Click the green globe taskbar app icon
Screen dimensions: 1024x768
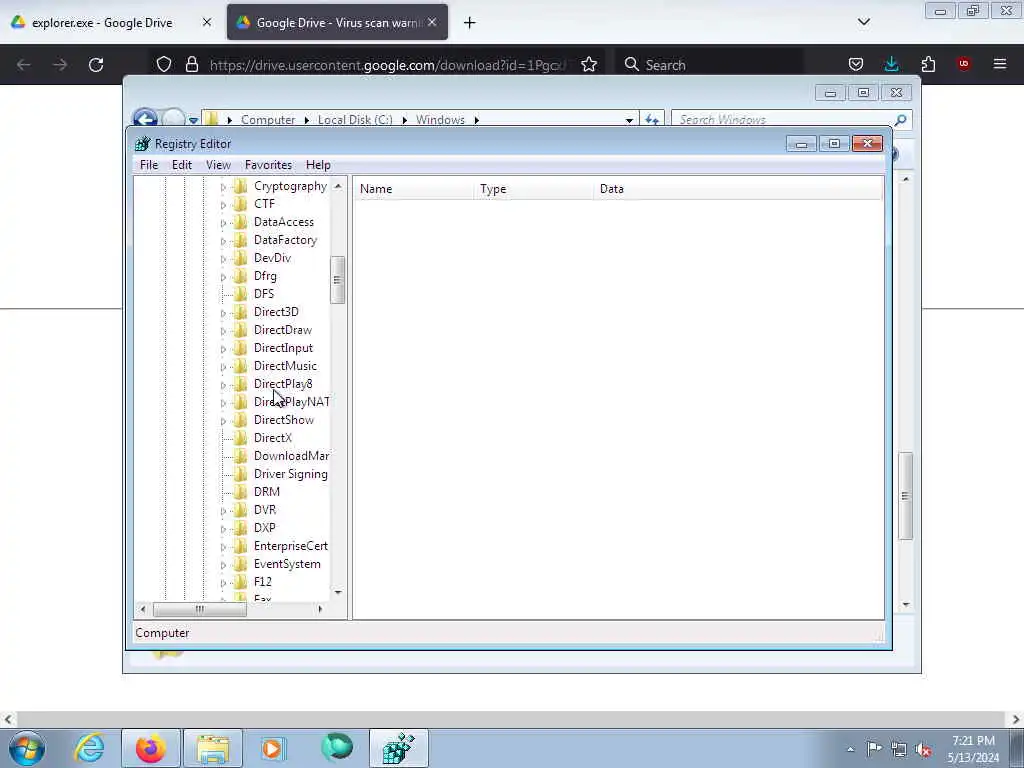point(337,748)
